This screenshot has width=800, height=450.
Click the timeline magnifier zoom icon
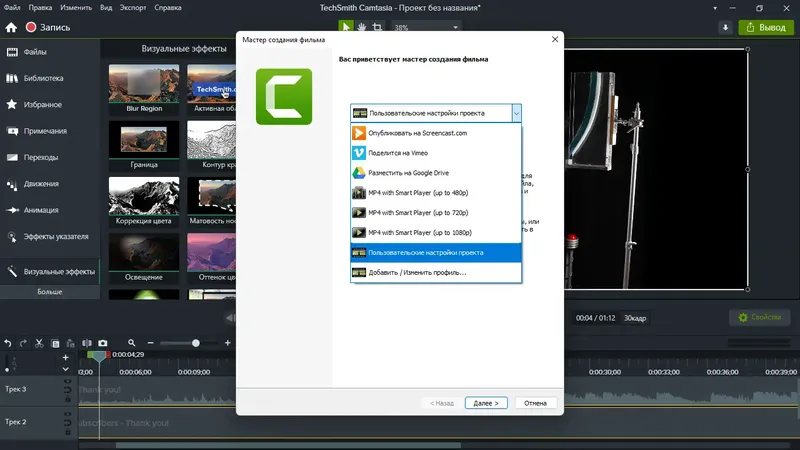tap(132, 343)
